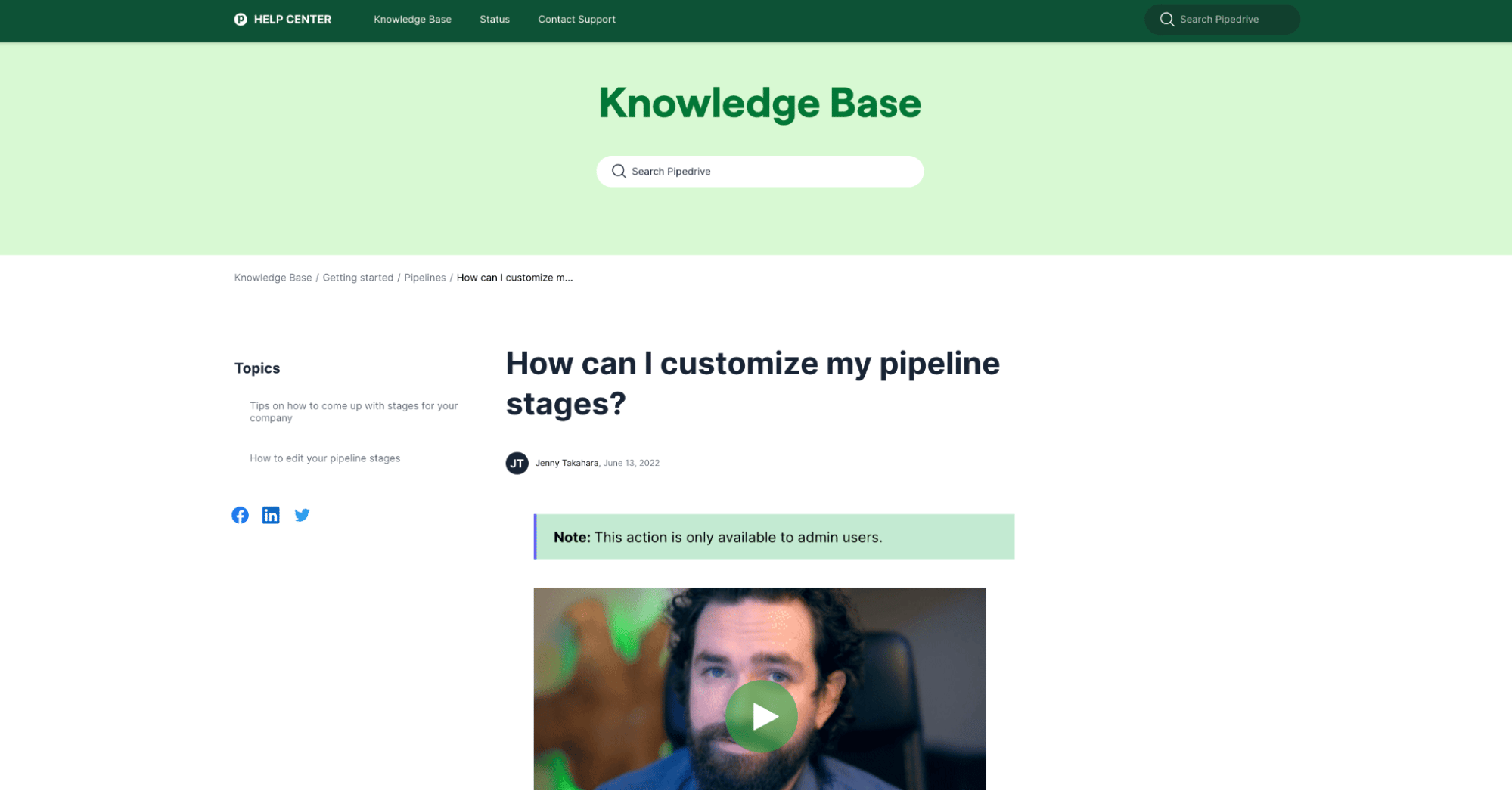Screen dimensions: 1512x791
Task: Share the article on Twitter
Action: point(302,515)
